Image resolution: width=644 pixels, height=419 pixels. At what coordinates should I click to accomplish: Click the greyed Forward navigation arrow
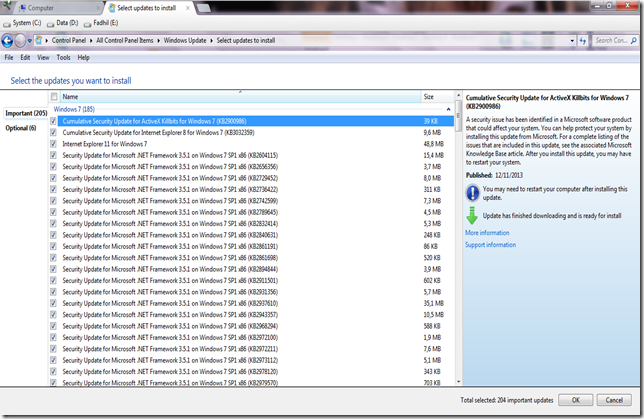[20, 41]
